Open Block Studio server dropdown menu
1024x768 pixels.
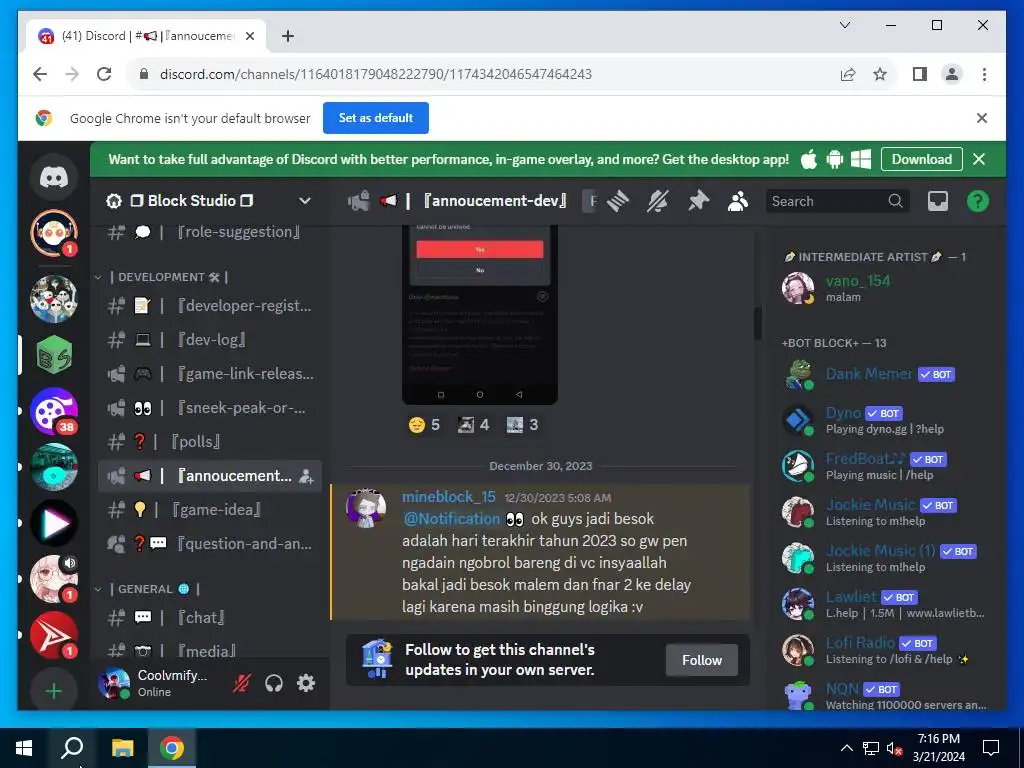304,201
